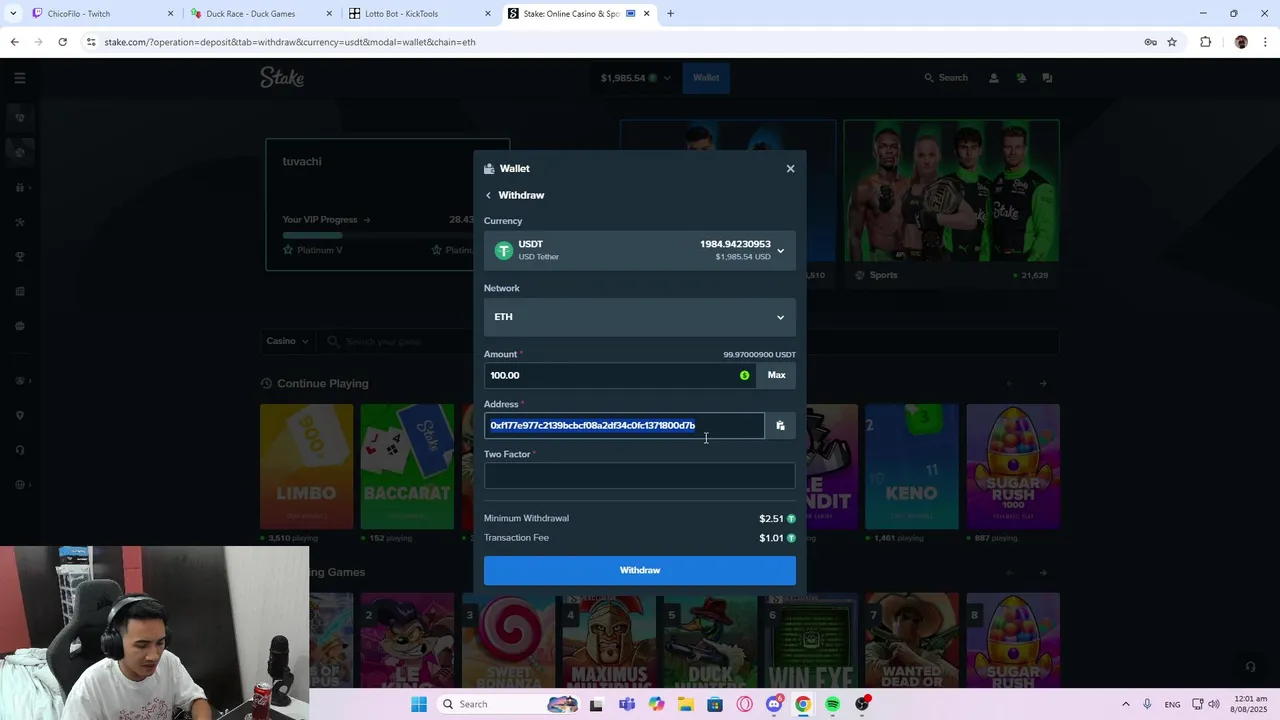1280x720 pixels.
Task: Click the USDT Tether coin icon
Action: click(x=503, y=250)
